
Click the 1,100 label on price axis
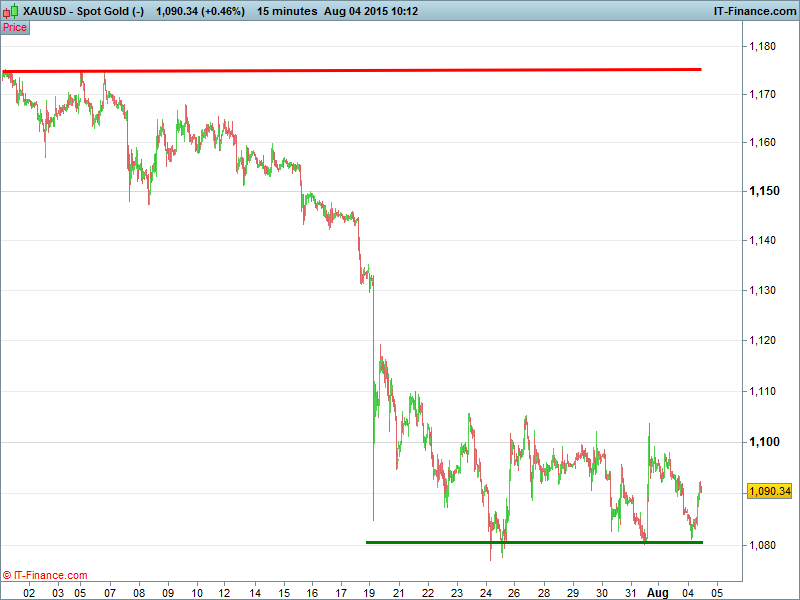point(764,442)
